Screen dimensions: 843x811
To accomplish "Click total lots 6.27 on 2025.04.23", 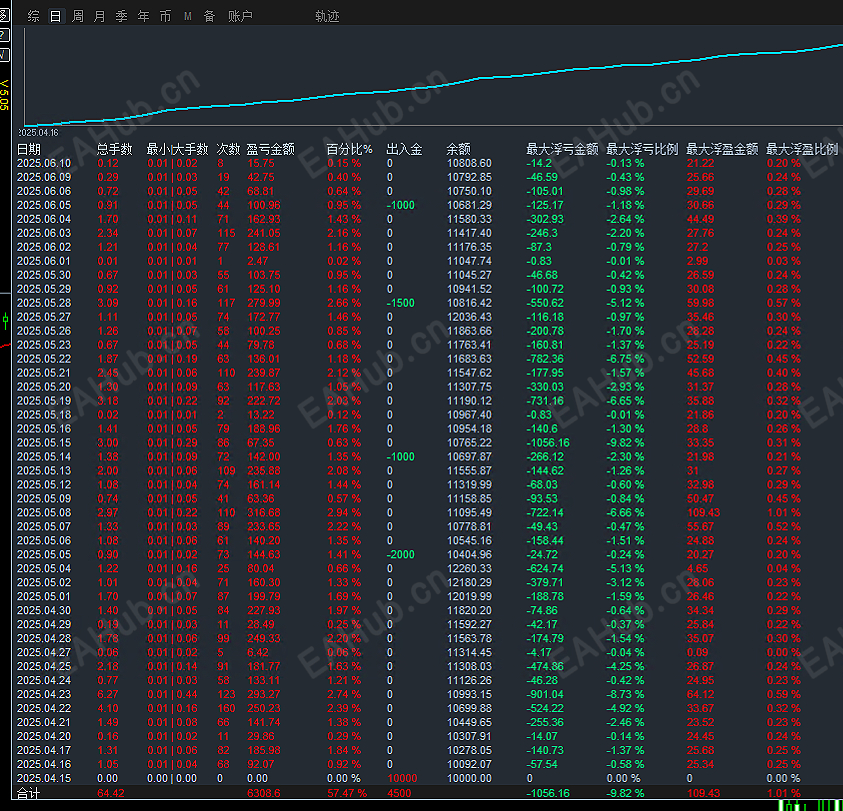I will (x=108, y=694).
